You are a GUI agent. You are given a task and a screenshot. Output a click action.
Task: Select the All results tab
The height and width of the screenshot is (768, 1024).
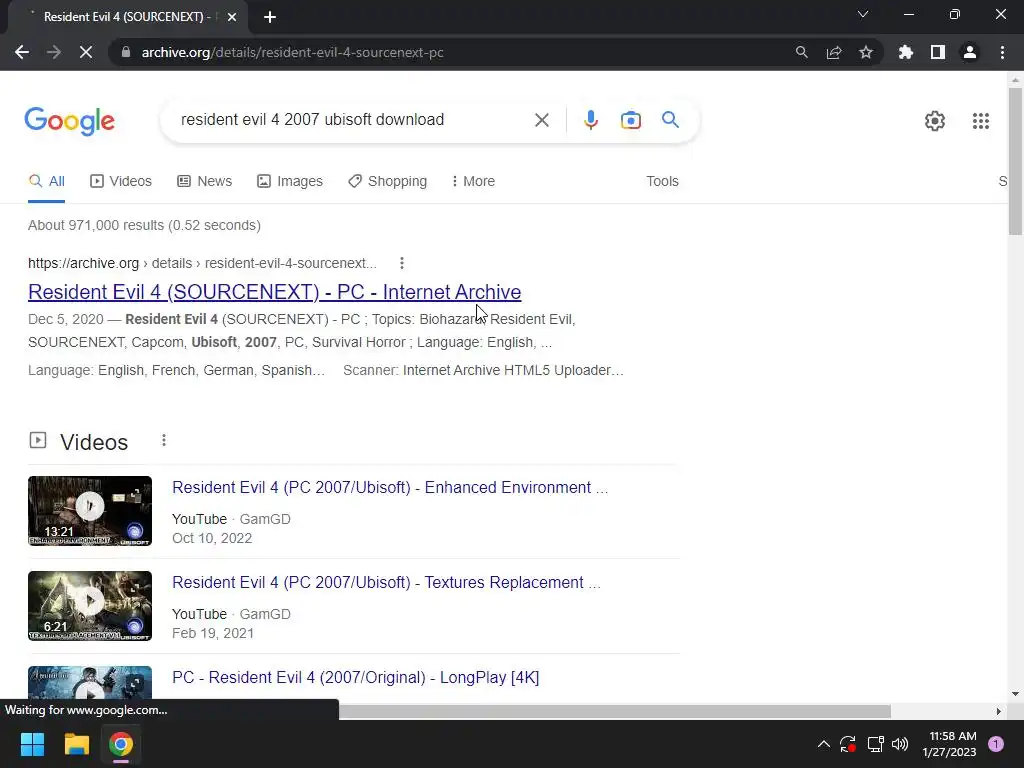tap(46, 181)
